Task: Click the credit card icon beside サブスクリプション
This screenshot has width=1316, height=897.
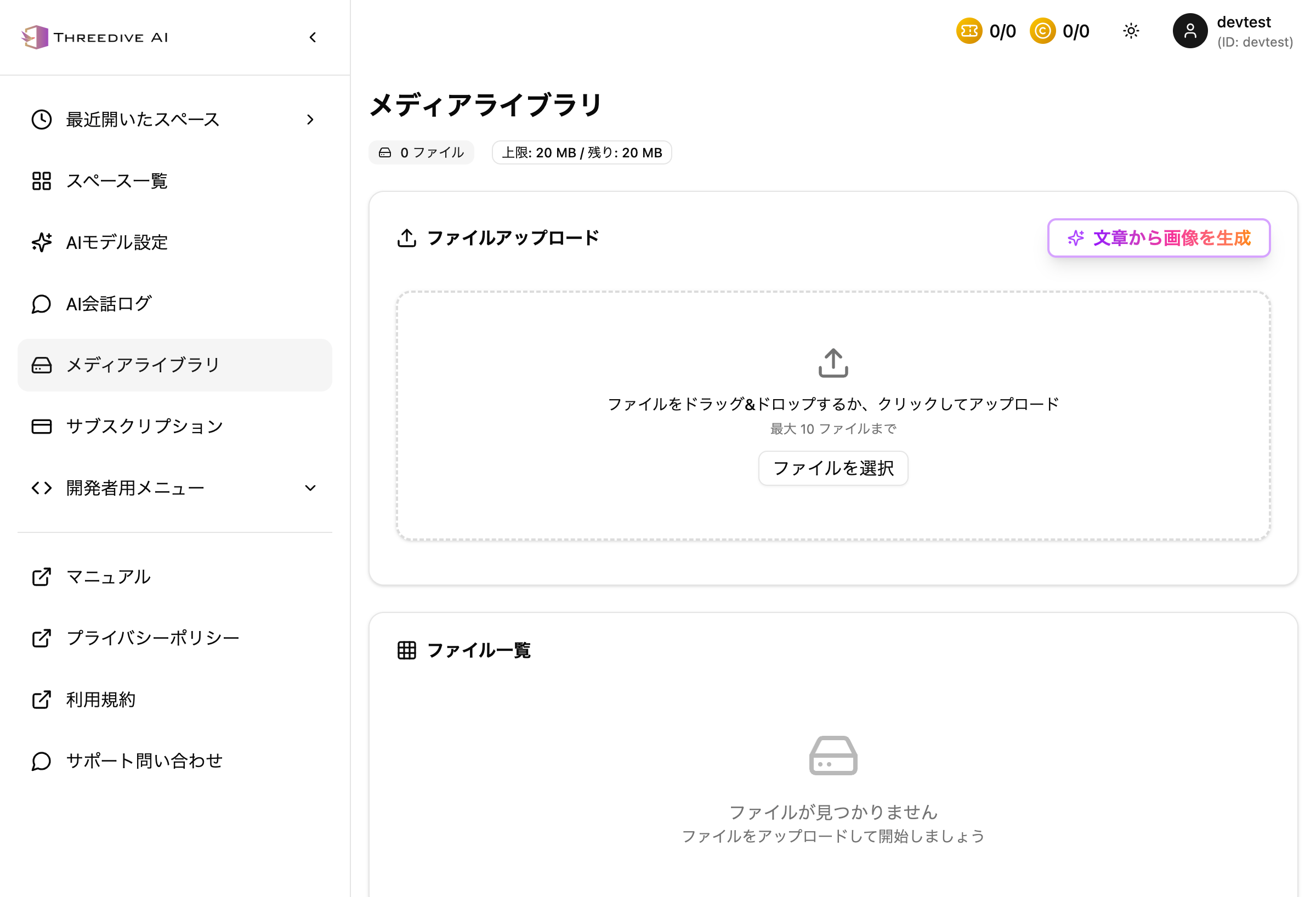Action: pos(41,427)
